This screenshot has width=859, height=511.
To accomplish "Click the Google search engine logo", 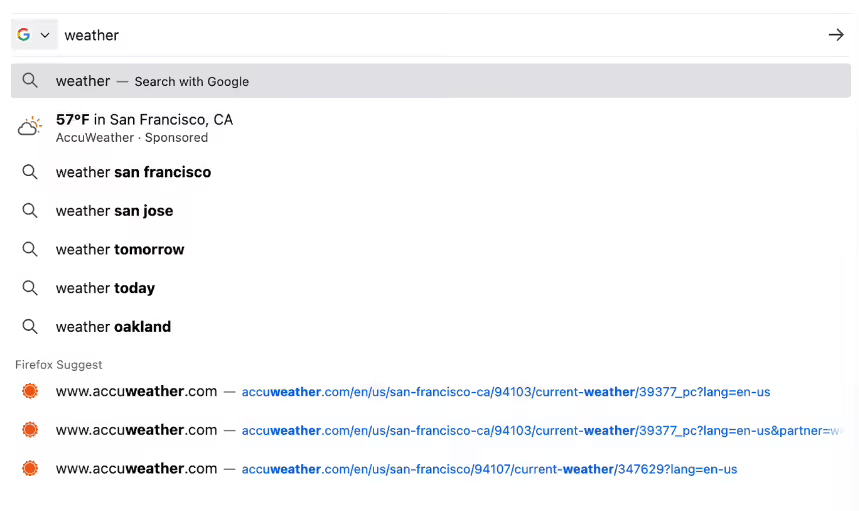I will coord(24,35).
